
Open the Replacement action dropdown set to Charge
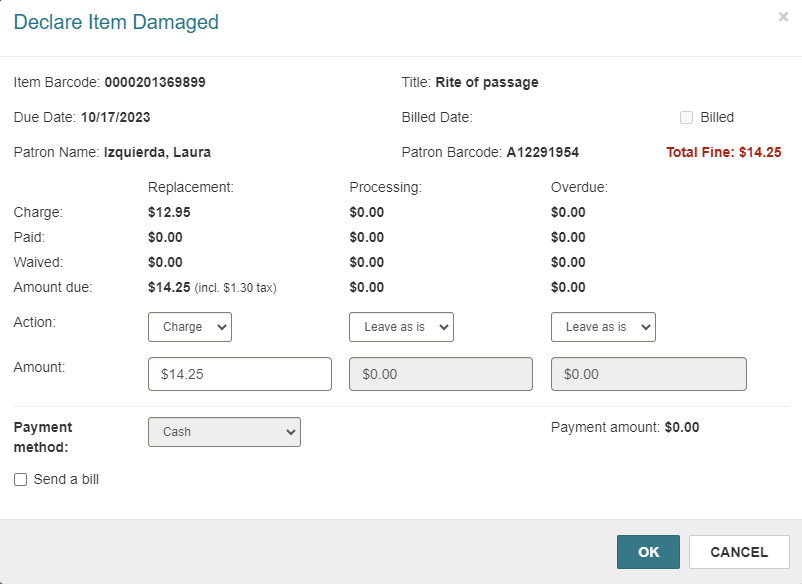[x=190, y=327]
